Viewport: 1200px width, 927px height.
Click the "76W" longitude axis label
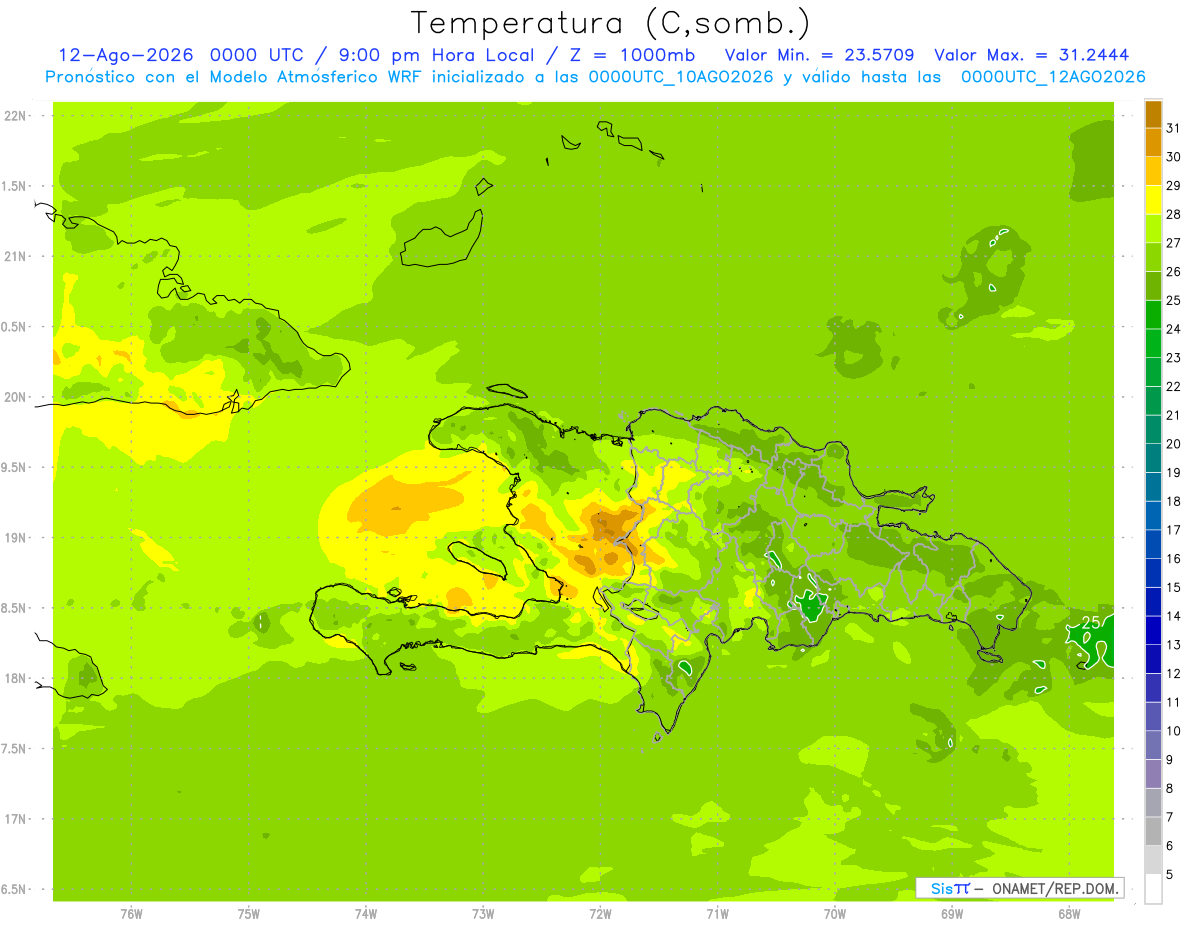coord(131,914)
